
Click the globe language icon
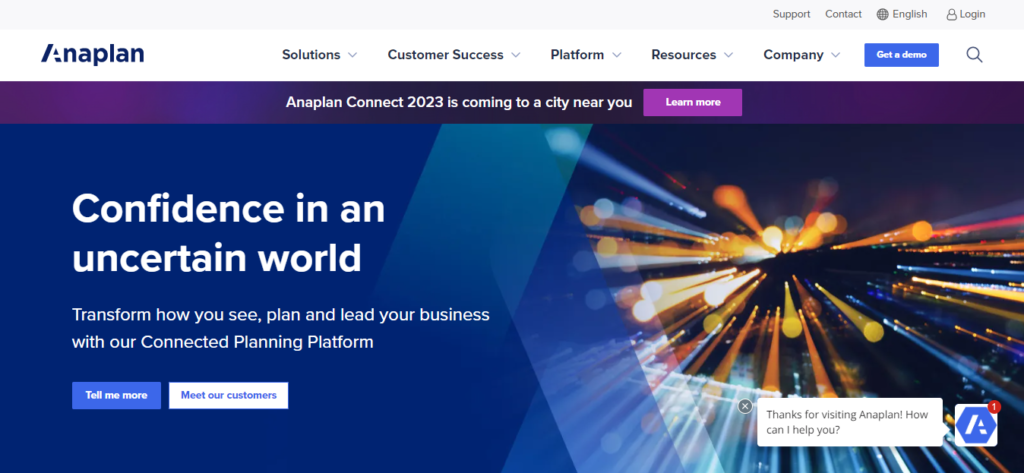(882, 14)
